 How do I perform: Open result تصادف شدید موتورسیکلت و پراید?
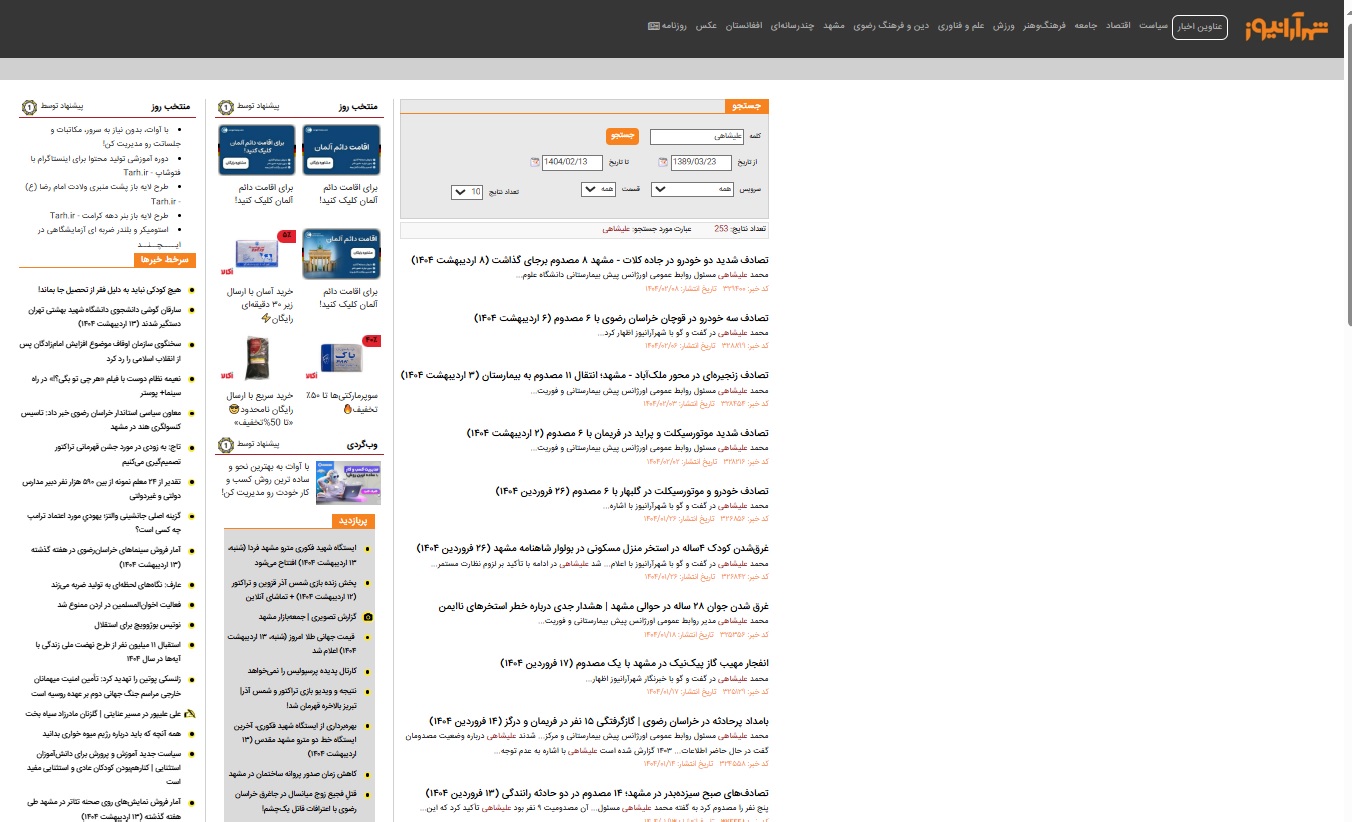(618, 433)
